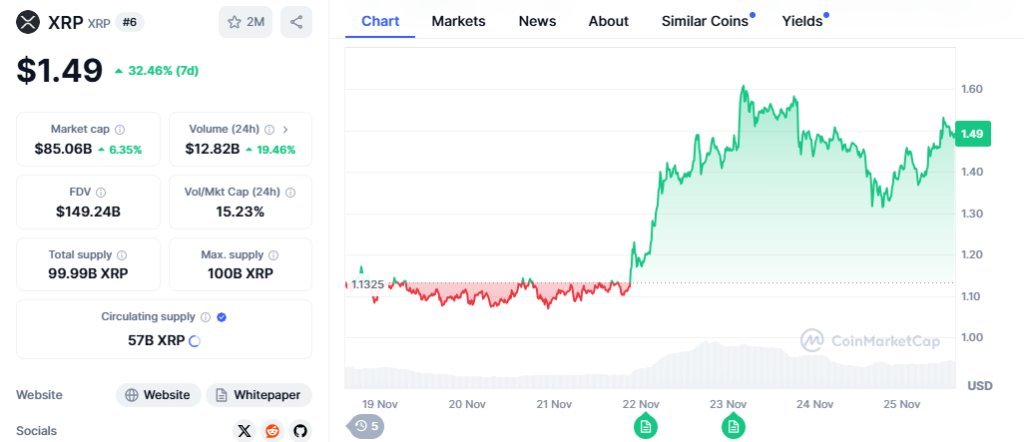The width and height of the screenshot is (1024, 442).
Task: Add XRP to watchlist via star button
Action: pos(246,22)
